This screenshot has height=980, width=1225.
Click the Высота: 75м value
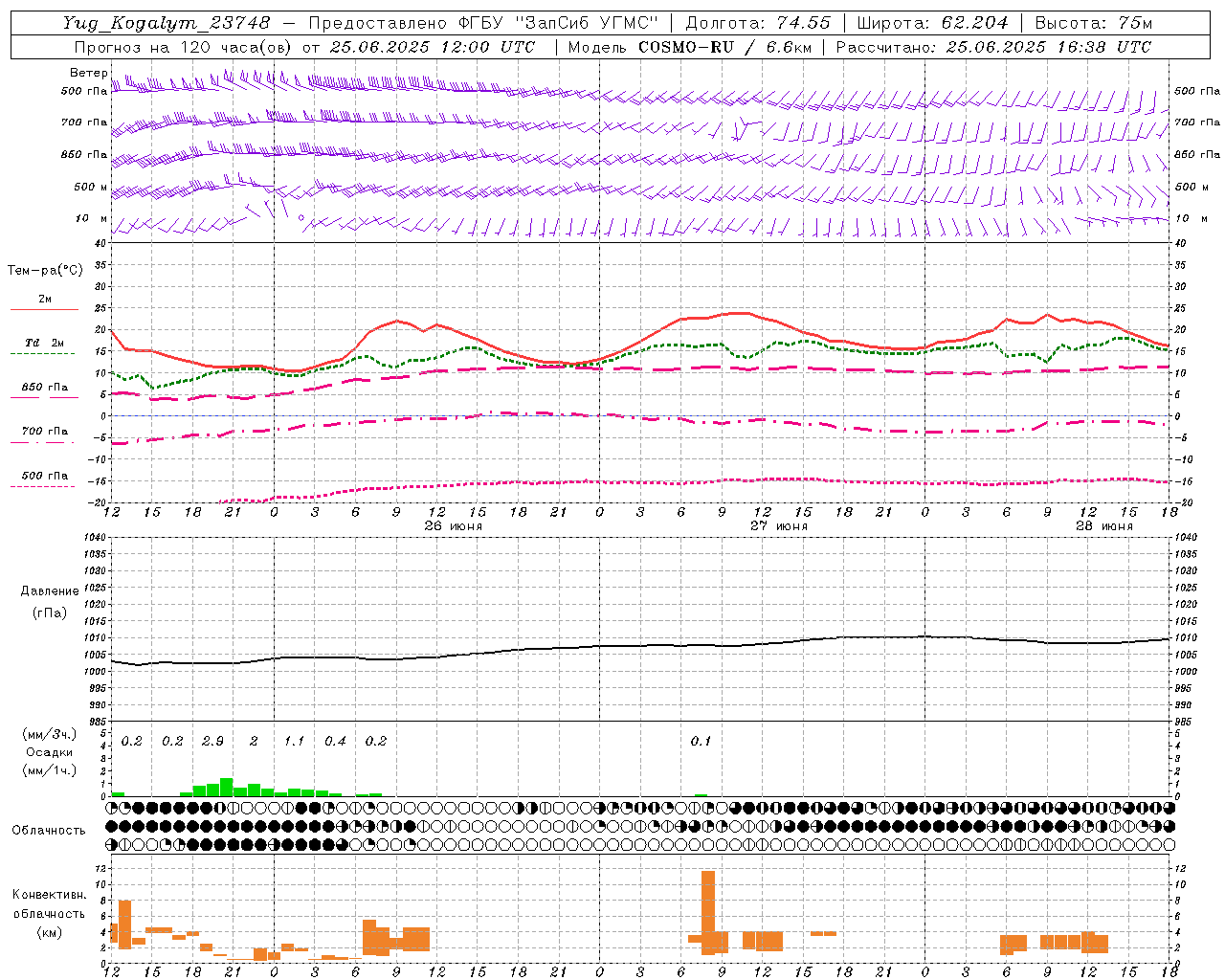(1093, 23)
